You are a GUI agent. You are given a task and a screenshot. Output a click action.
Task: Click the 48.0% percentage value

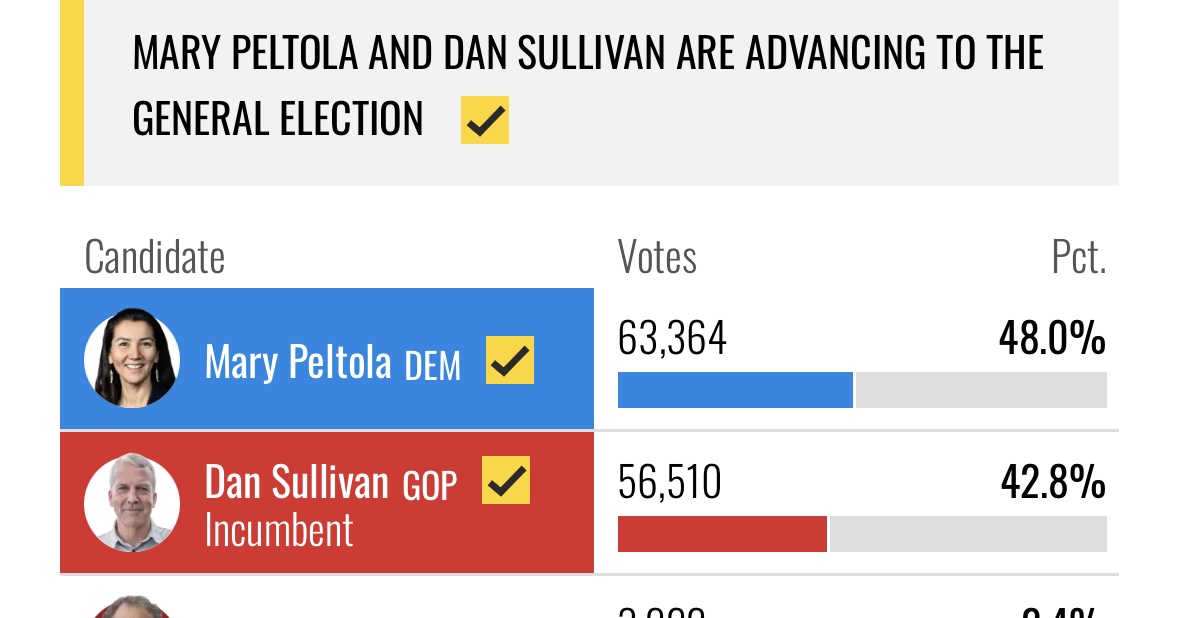(x=1052, y=338)
